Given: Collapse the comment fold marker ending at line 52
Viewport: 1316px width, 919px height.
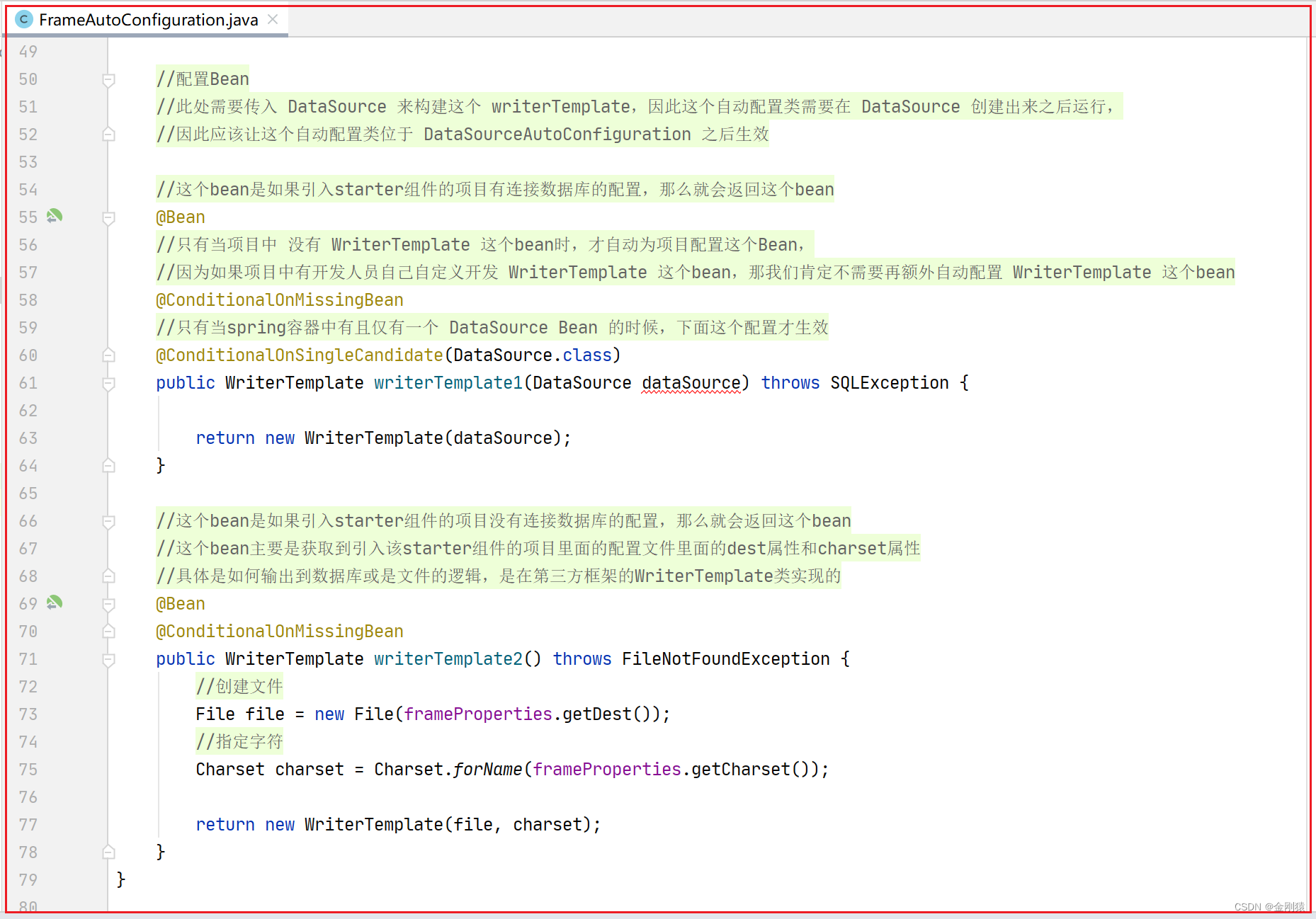Looking at the screenshot, I should [108, 134].
